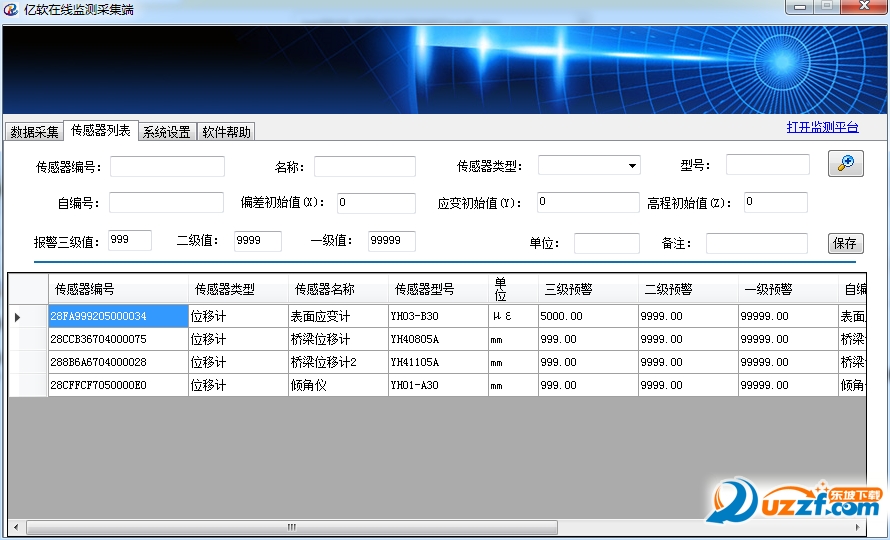Click the 自编号 input field

166,203
